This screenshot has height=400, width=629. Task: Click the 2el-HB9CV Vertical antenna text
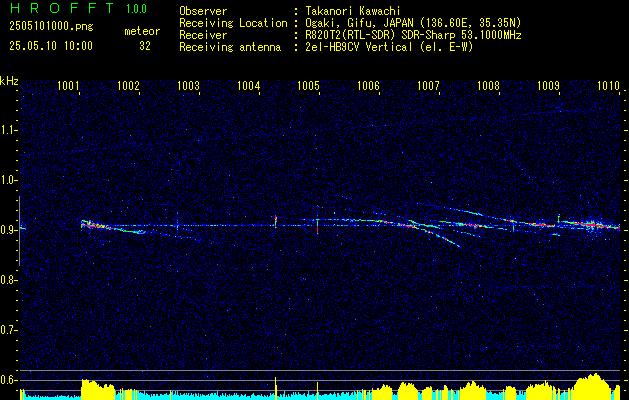pos(390,47)
